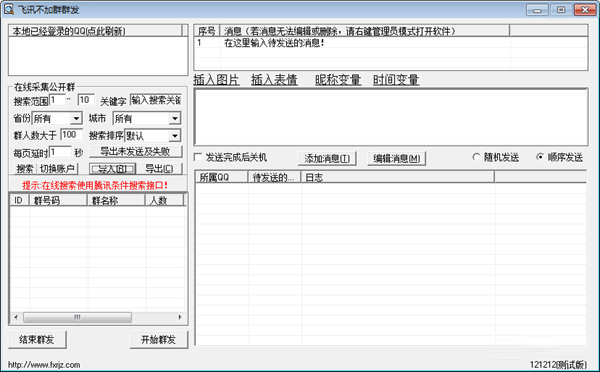Click the 搜索 button
Screen dimensions: 600x372
coord(25,169)
